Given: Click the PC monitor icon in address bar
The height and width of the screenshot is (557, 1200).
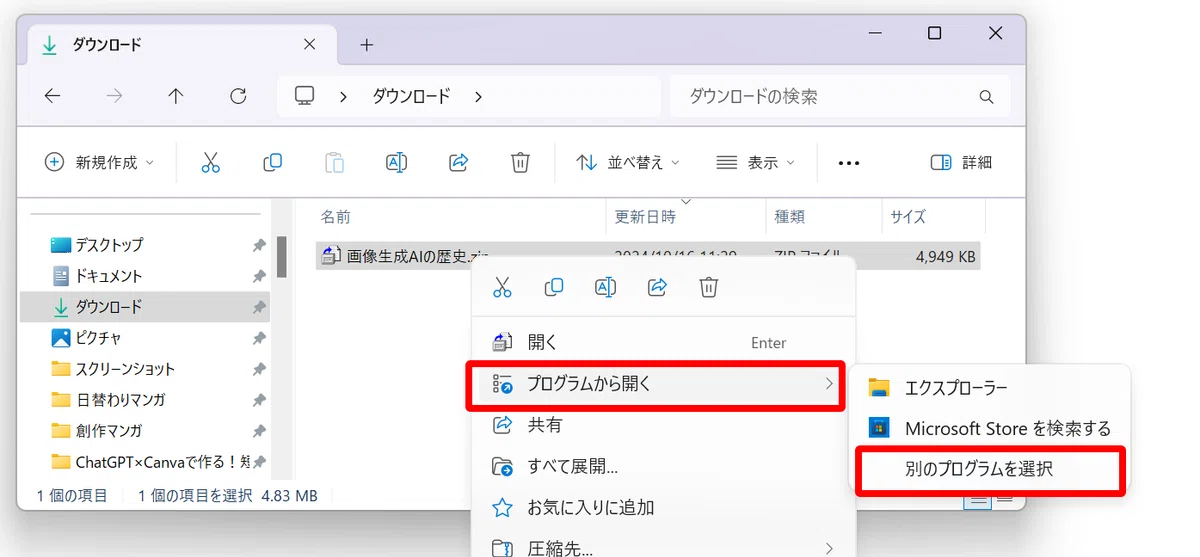Looking at the screenshot, I should pos(305,96).
